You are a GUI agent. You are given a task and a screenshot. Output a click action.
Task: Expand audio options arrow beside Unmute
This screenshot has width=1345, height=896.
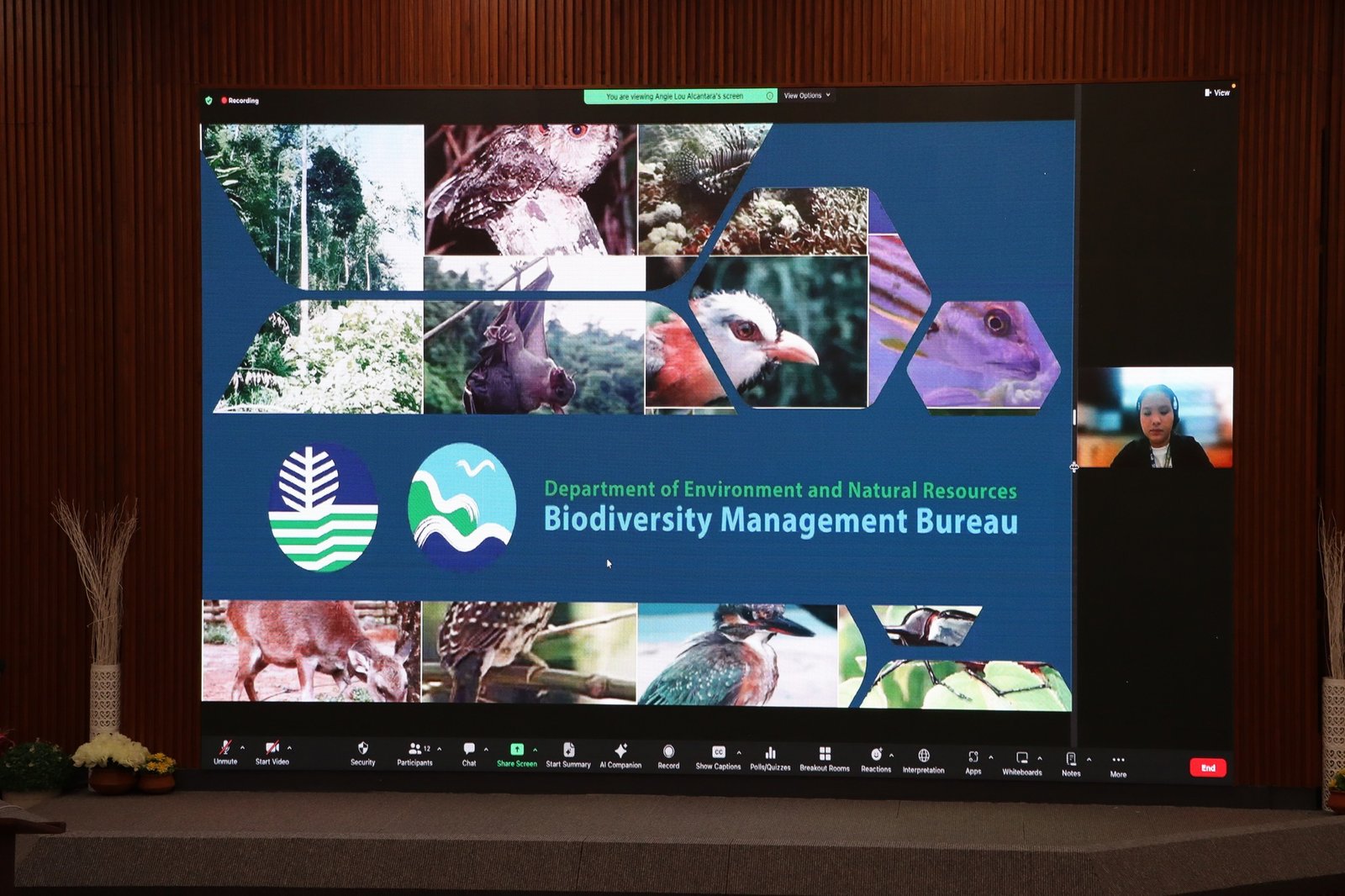[243, 747]
